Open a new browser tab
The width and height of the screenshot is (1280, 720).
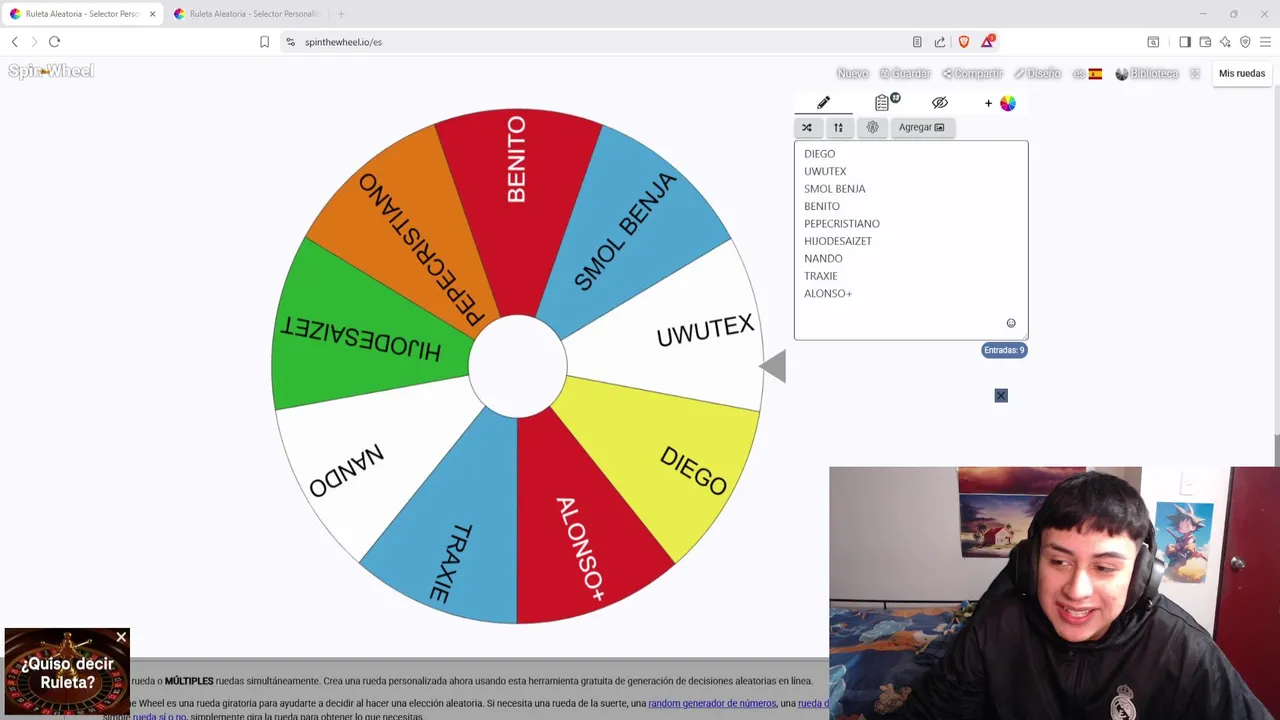341,14
